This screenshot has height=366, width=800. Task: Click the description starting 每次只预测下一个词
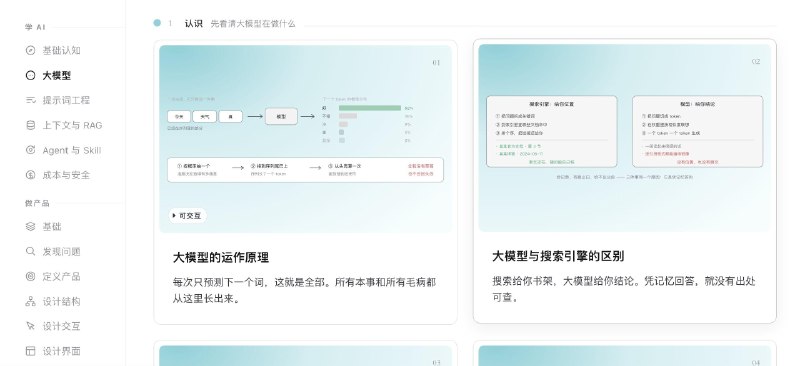click(x=304, y=290)
